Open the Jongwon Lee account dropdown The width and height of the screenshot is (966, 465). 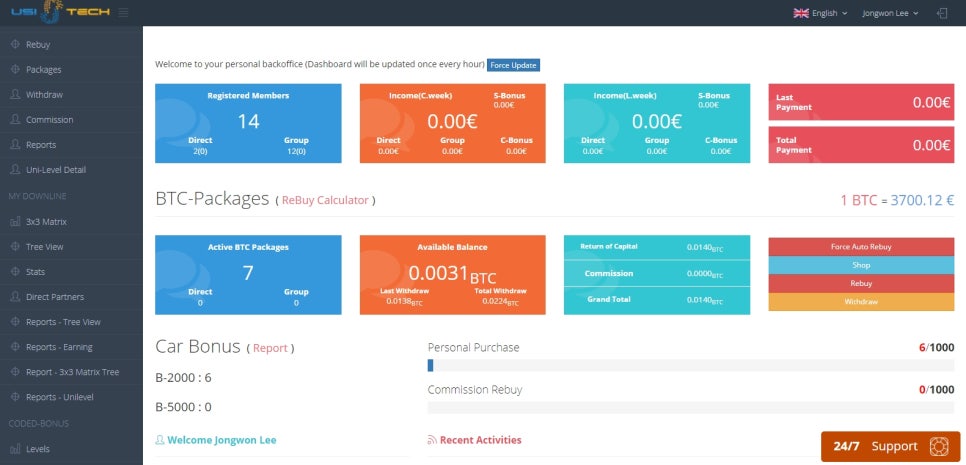click(x=890, y=13)
